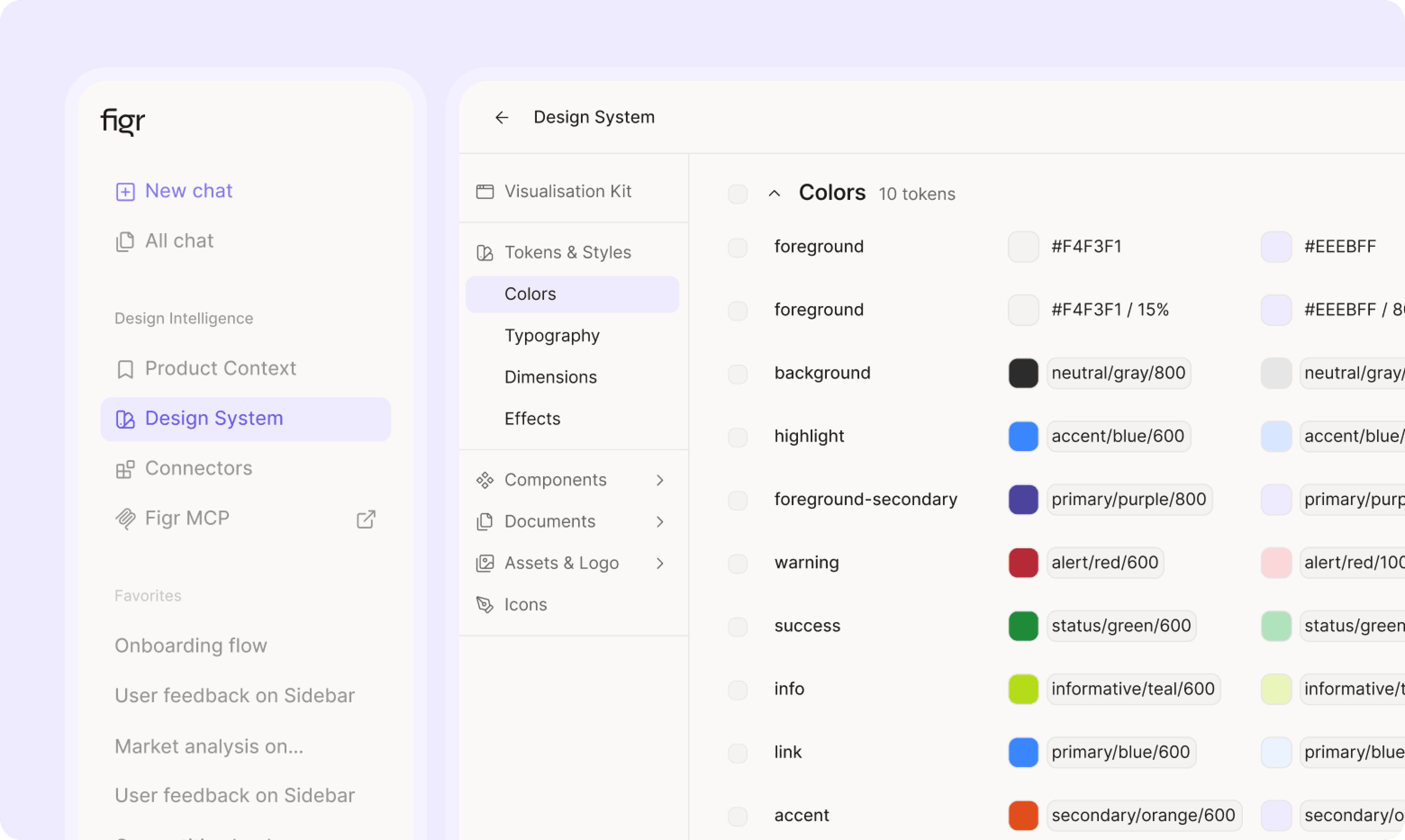Expand the Documents chevron
Viewport: 1405px width, 840px height.
(x=660, y=521)
